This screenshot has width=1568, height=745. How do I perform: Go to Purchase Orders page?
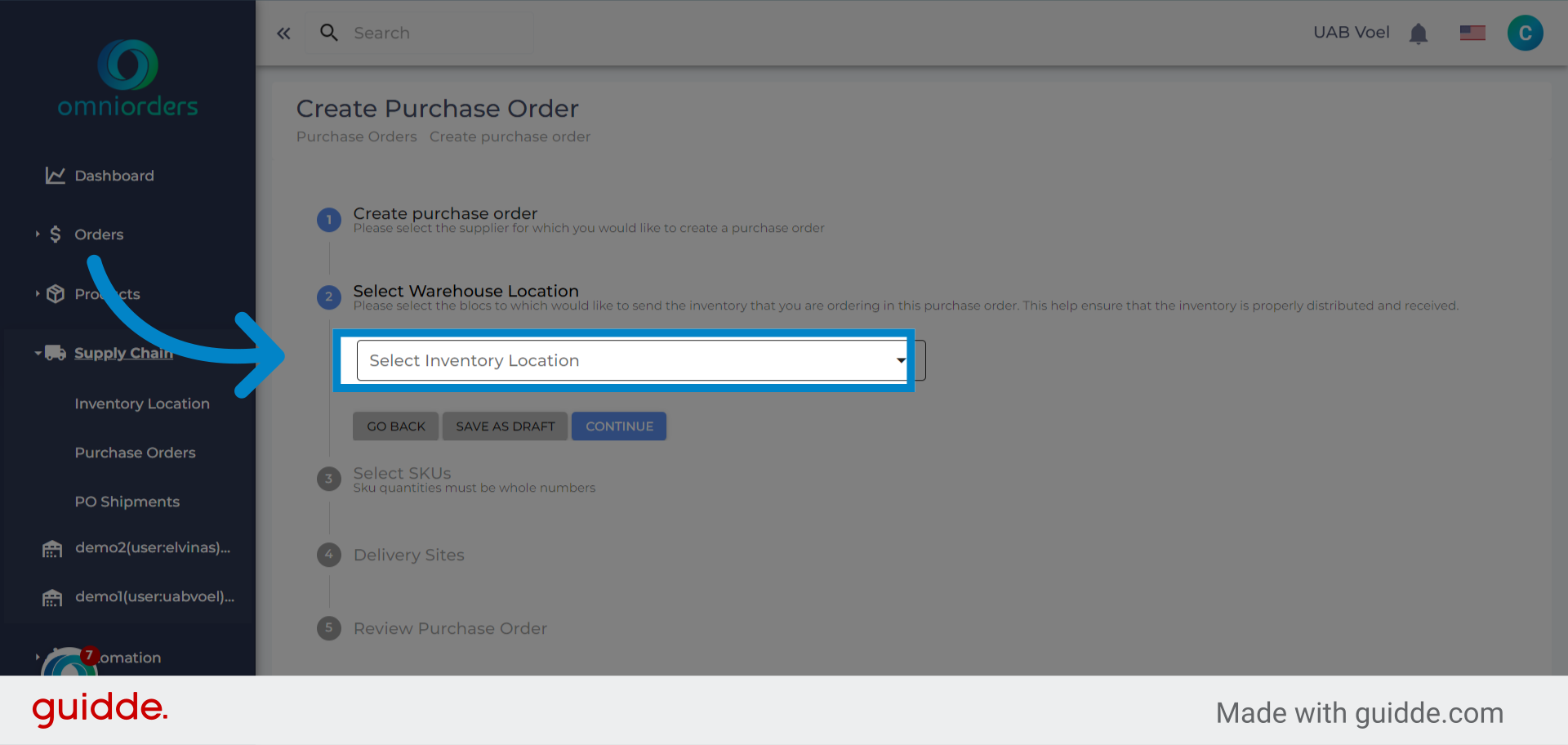click(x=136, y=453)
